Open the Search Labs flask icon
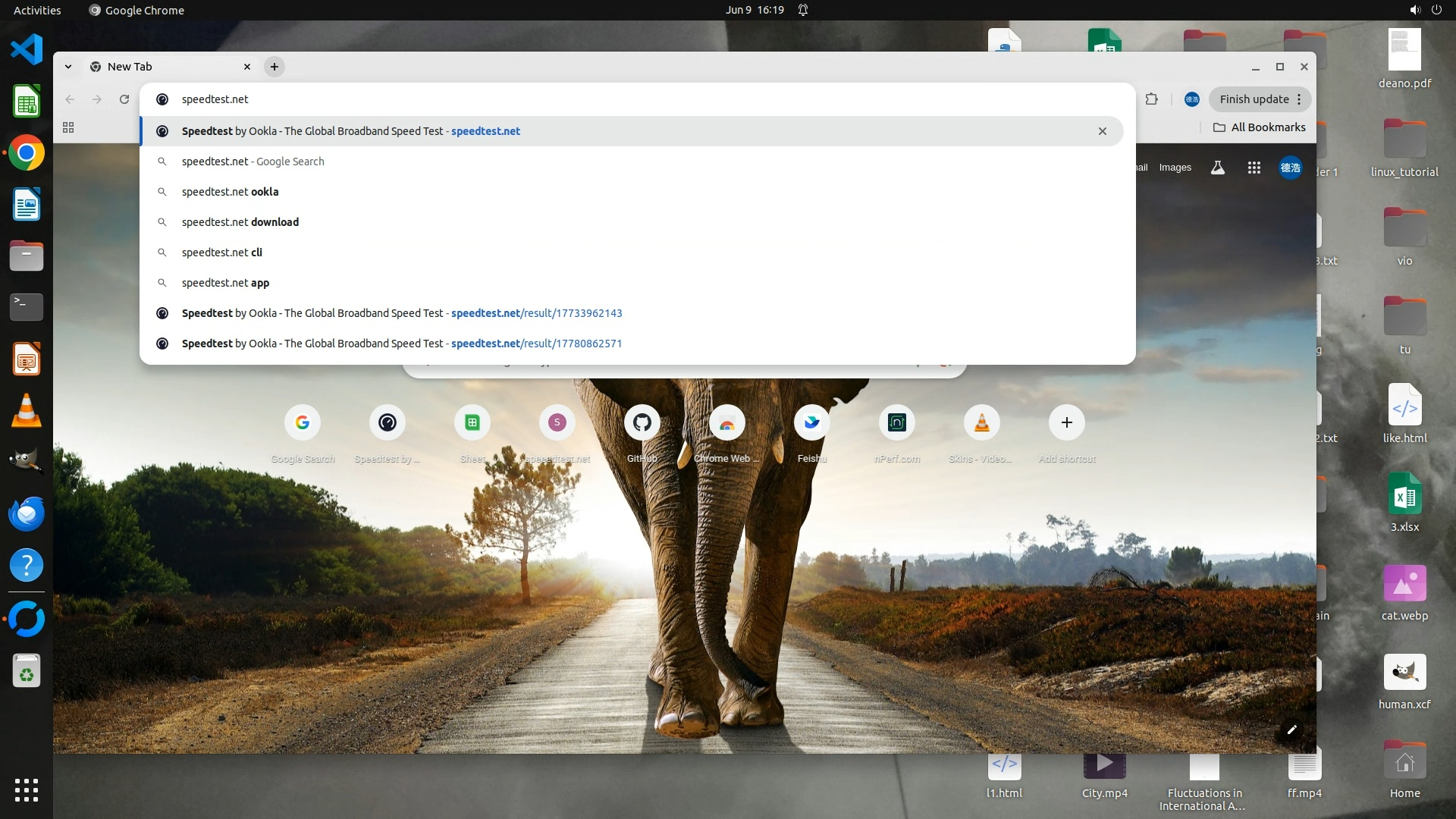The image size is (1456, 819). (x=1217, y=168)
